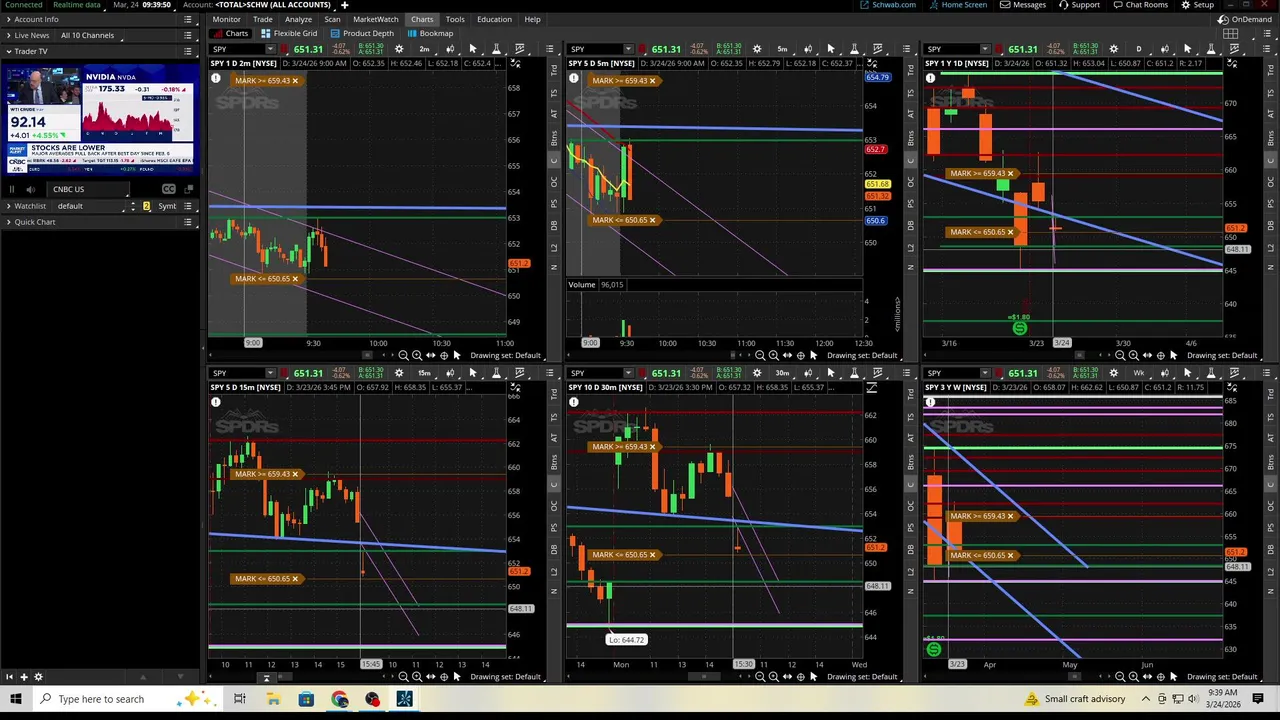This screenshot has width=1280, height=720.
Task: Open 5m timeframe dropdown
Action: 783,49
